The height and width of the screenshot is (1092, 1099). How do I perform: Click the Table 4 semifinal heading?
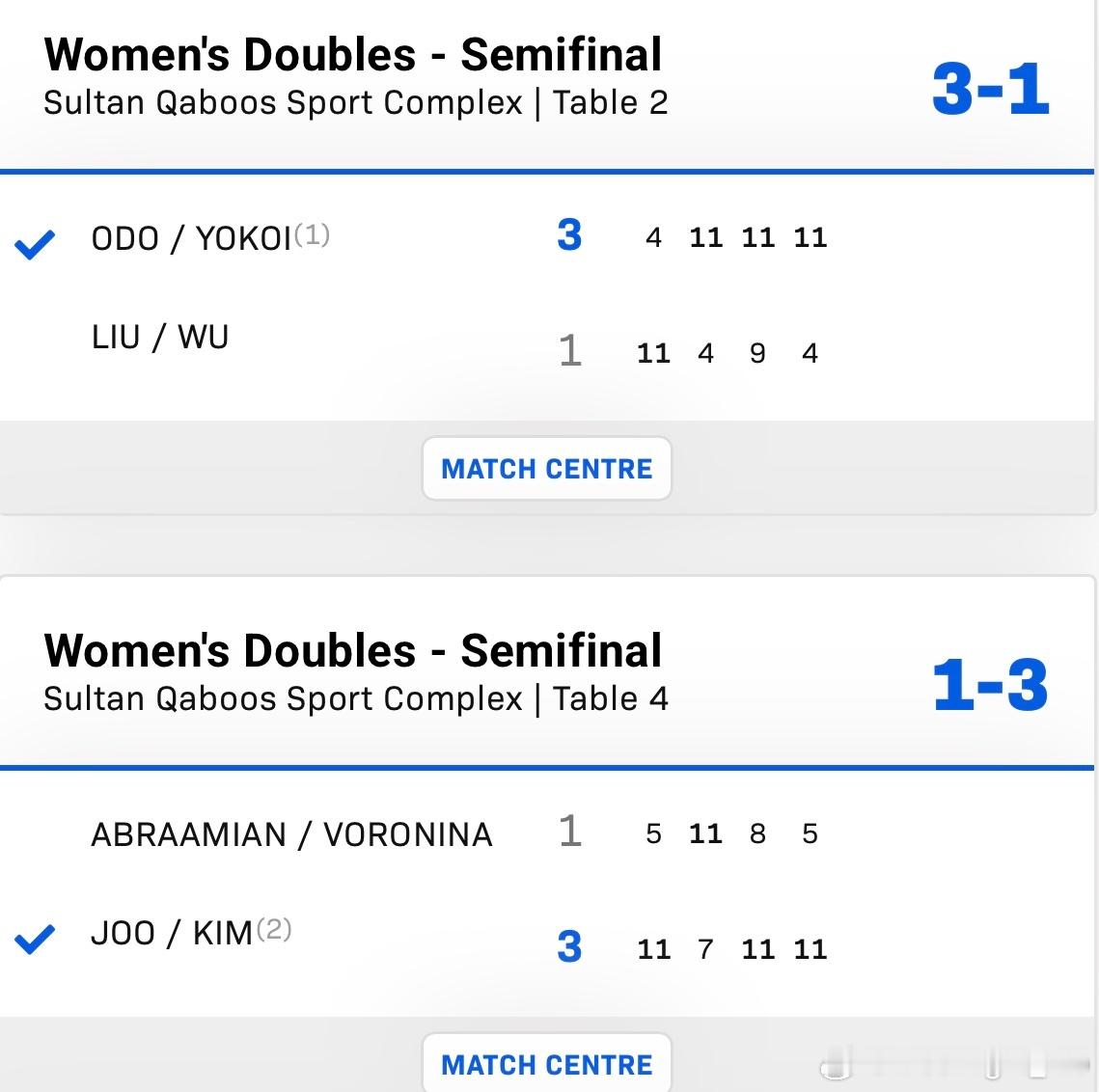point(352,650)
